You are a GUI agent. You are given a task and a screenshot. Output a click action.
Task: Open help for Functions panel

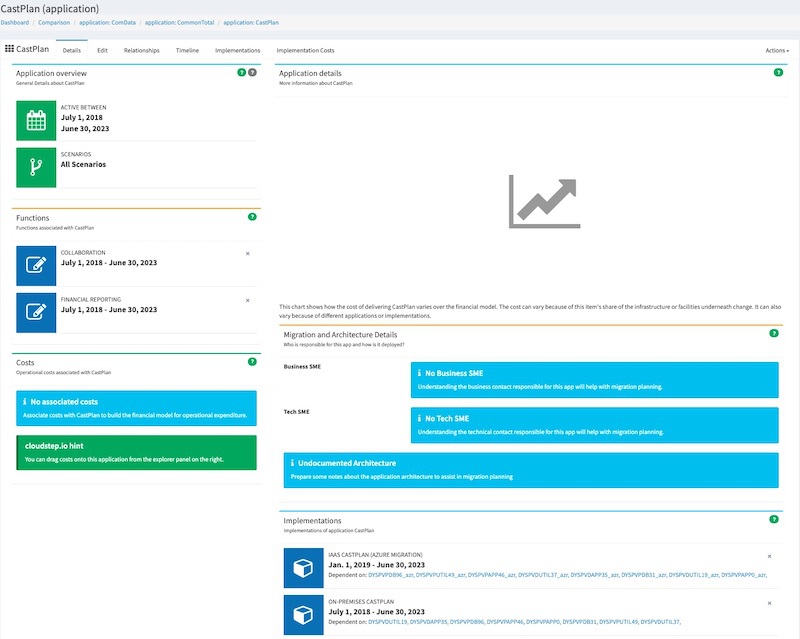click(x=252, y=217)
